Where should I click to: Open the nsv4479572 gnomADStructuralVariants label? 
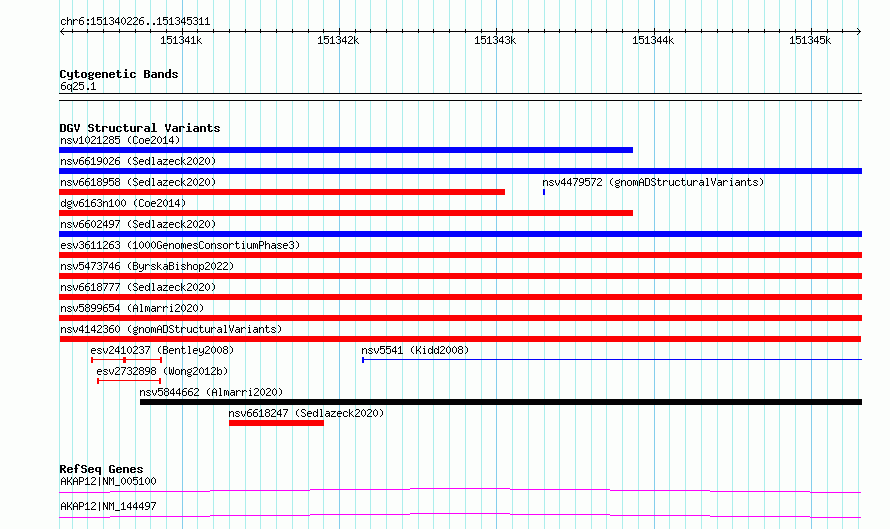(653, 182)
